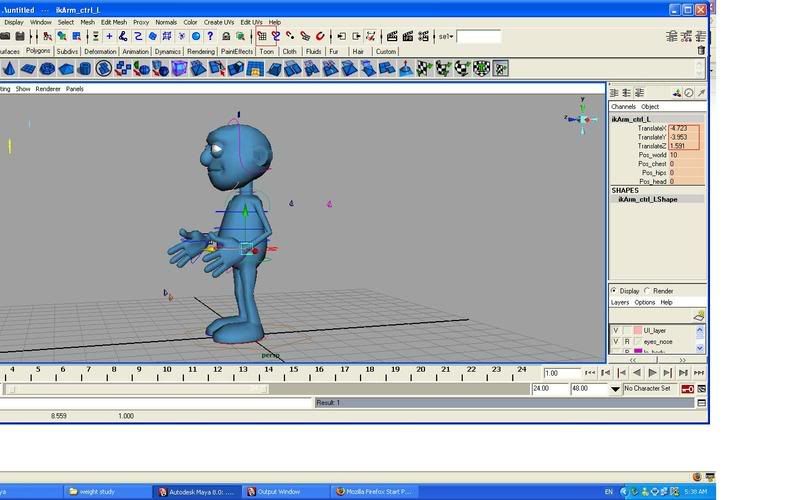Open the sel selection mode dropdown
800x500 pixels.
[447, 37]
